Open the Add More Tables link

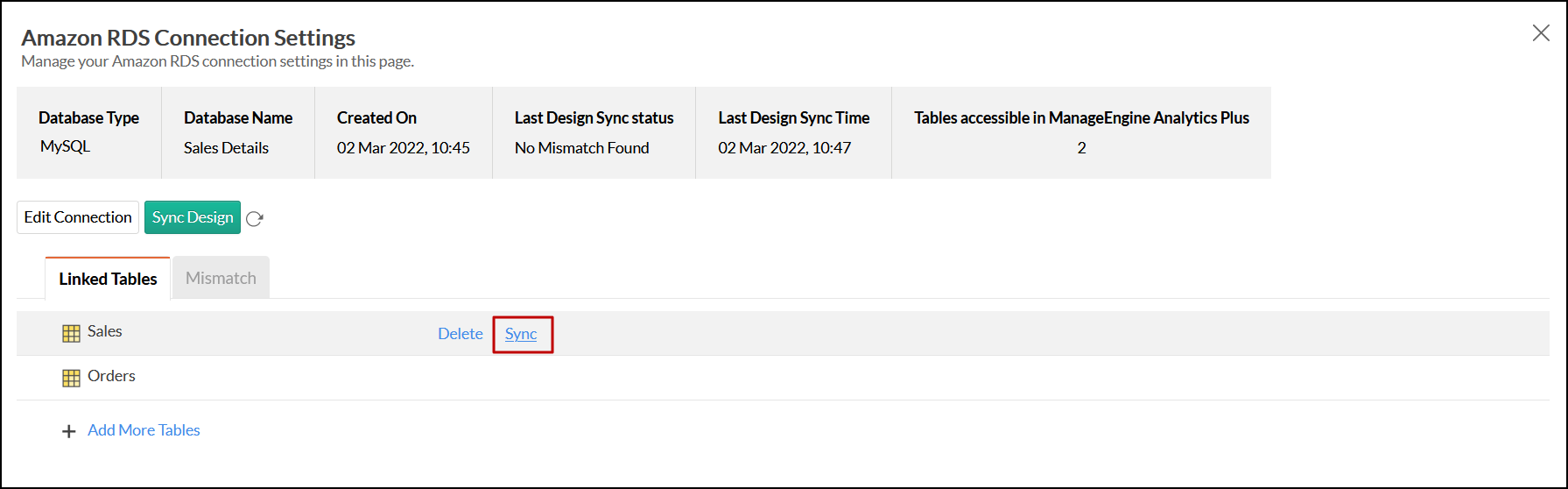[x=144, y=430]
